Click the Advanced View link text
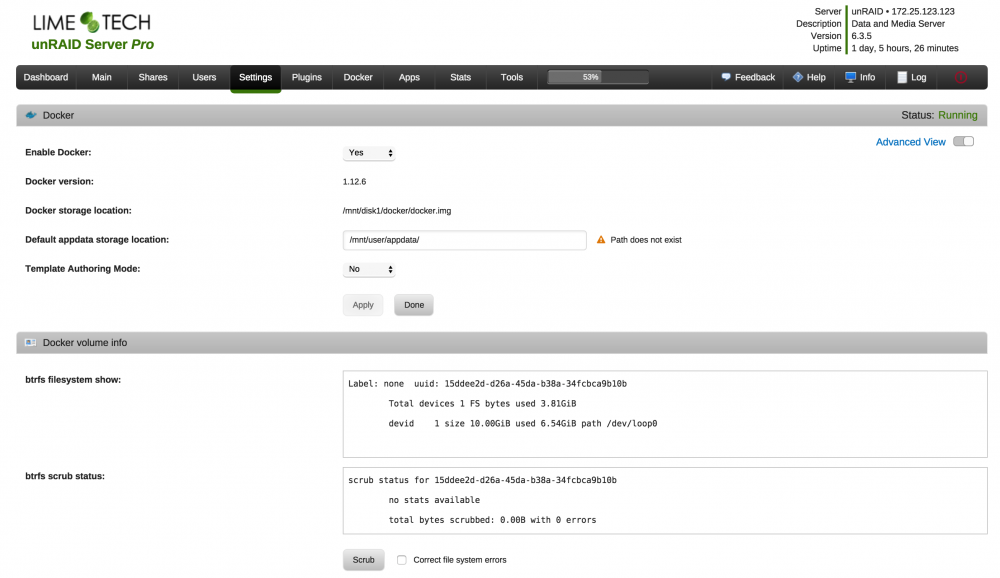The width and height of the screenshot is (1000, 578). [910, 142]
